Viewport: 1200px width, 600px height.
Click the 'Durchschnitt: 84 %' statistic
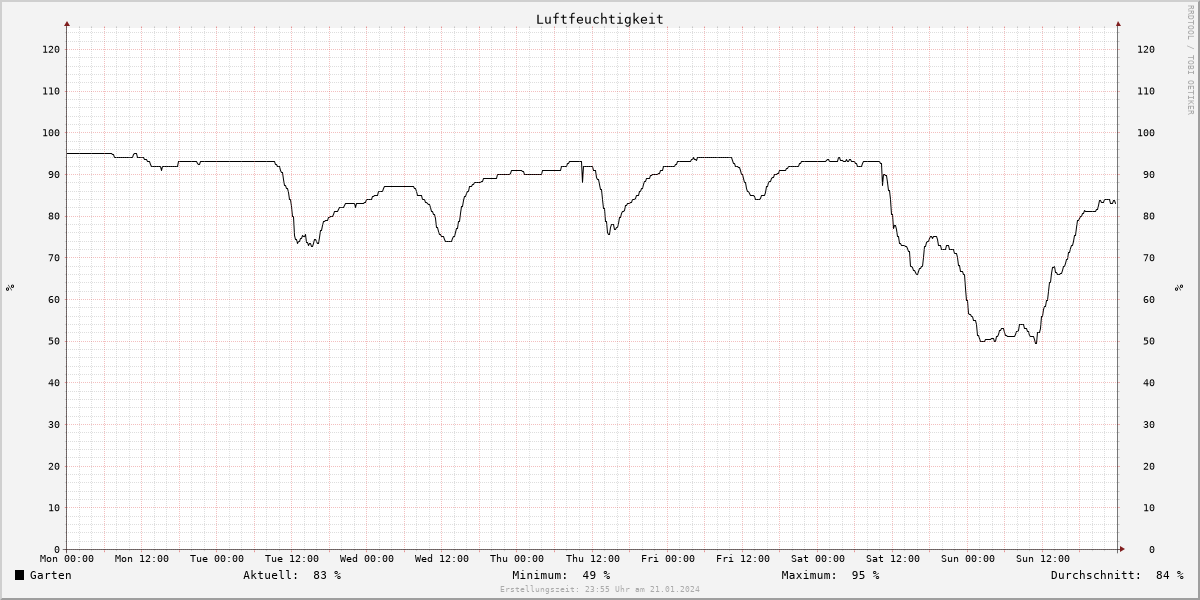1117,575
